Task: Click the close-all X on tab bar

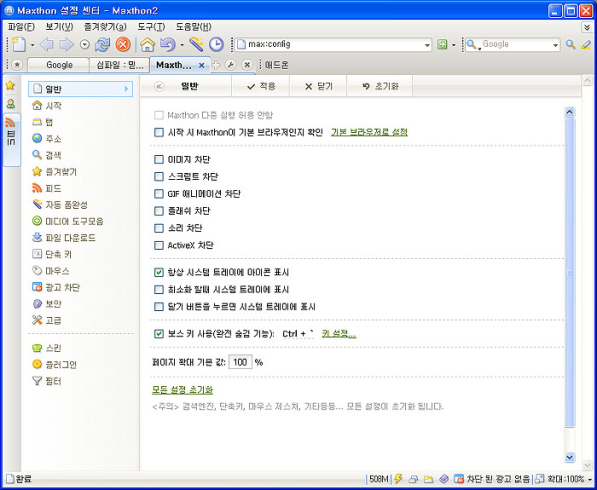Action: pos(247,65)
